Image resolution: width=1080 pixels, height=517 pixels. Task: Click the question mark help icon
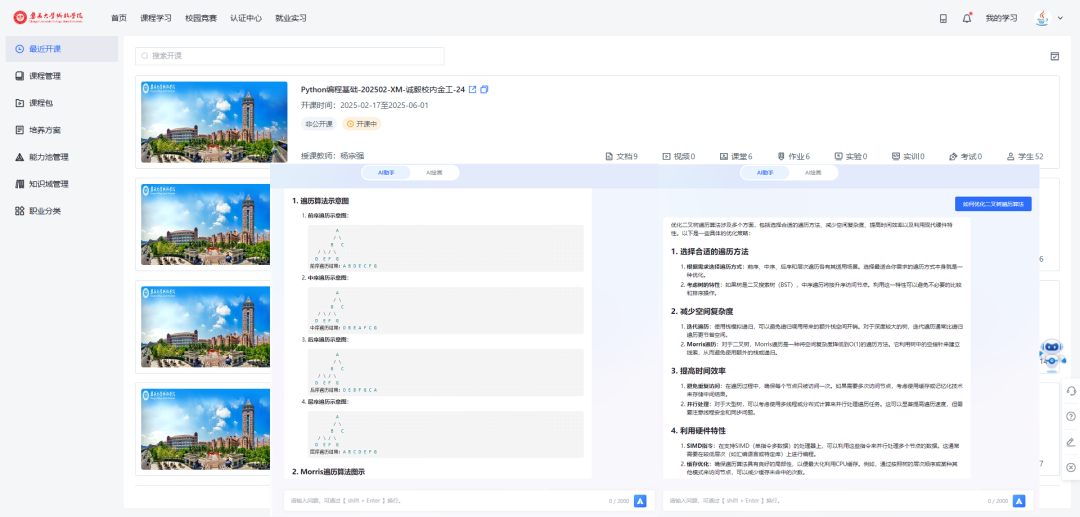pos(1071,416)
